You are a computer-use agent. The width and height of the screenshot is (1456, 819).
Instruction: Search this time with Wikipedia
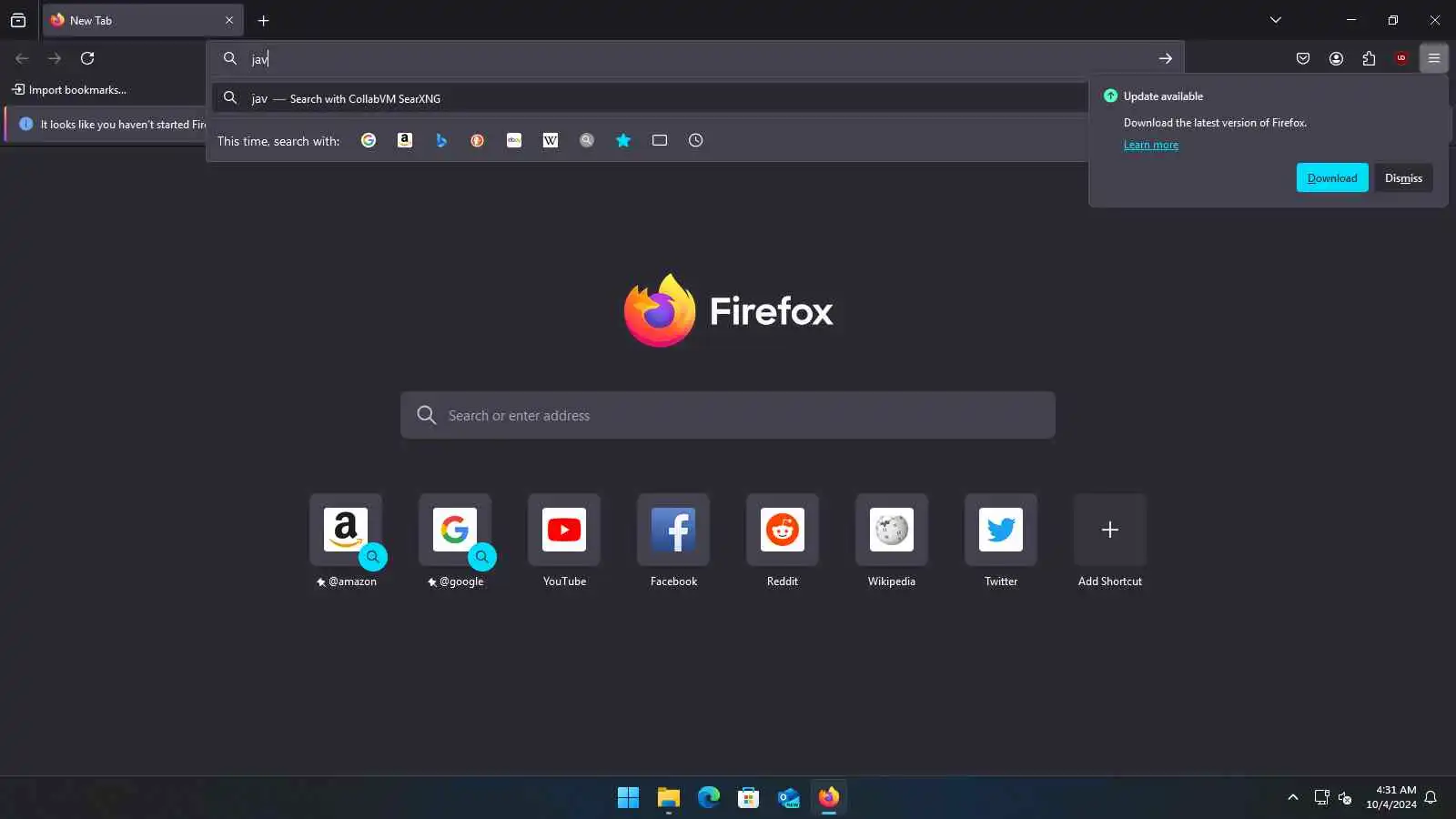551,140
